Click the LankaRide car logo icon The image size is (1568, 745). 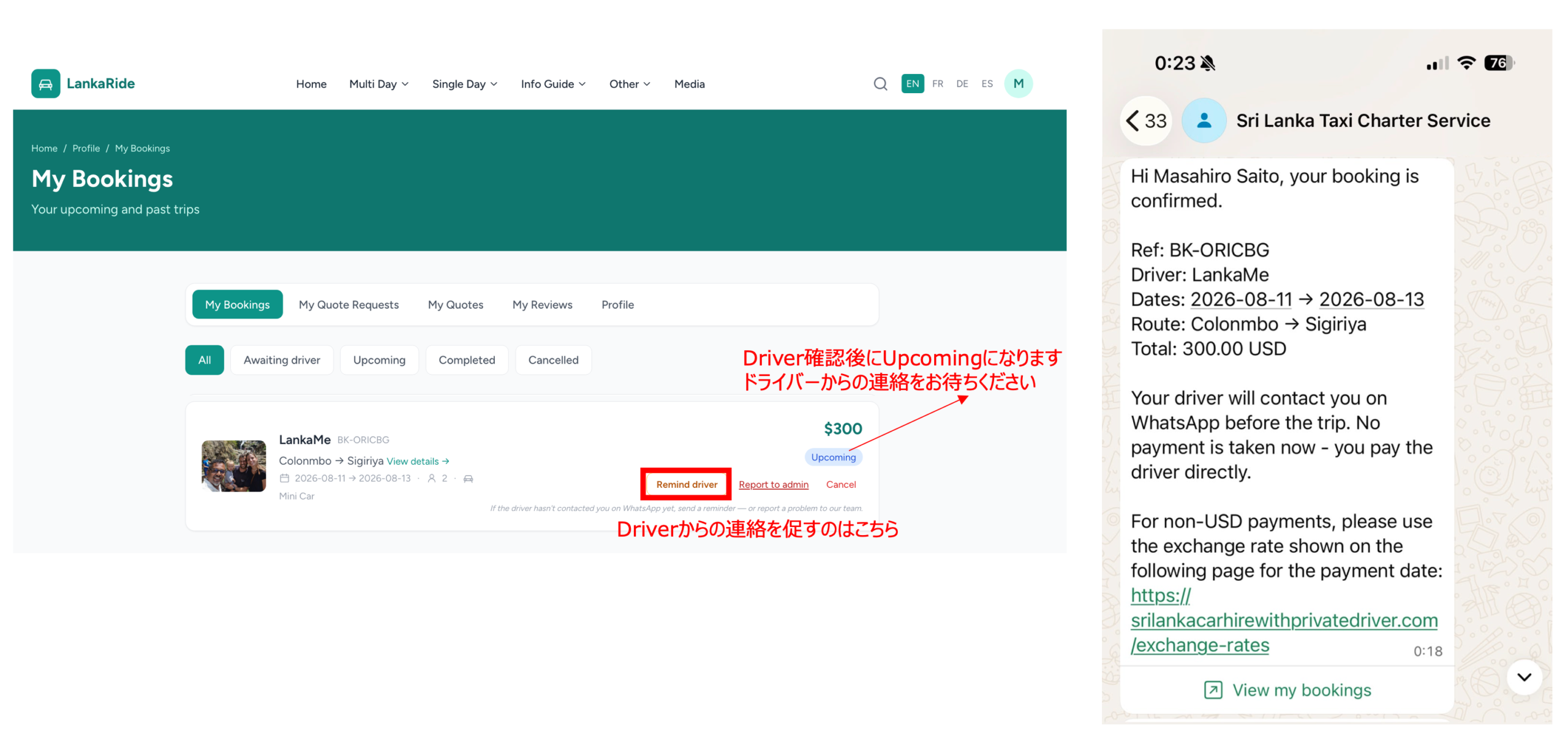[45, 83]
